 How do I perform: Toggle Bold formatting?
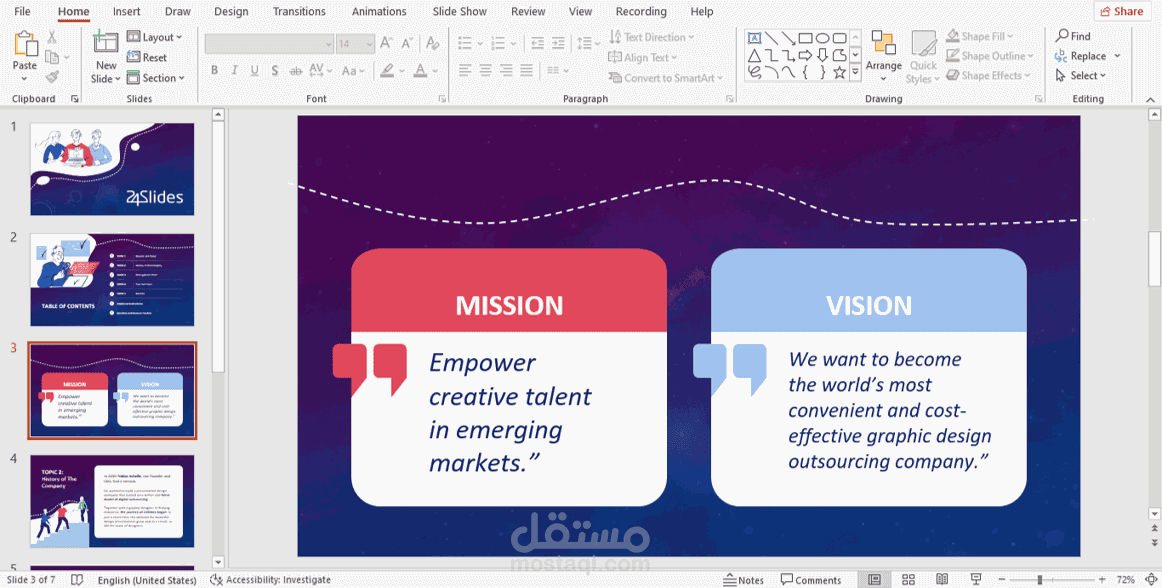coord(214,70)
